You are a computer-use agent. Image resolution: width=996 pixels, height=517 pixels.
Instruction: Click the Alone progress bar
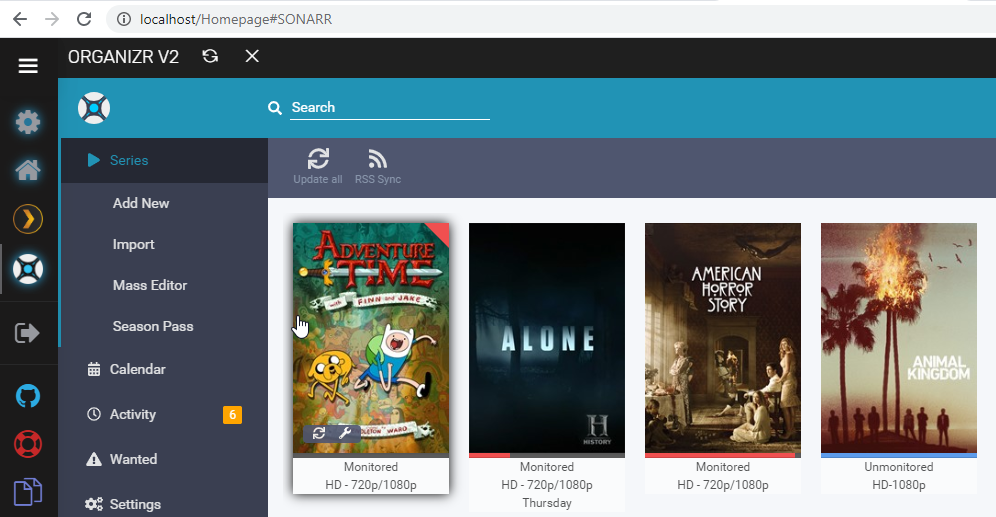[547, 455]
